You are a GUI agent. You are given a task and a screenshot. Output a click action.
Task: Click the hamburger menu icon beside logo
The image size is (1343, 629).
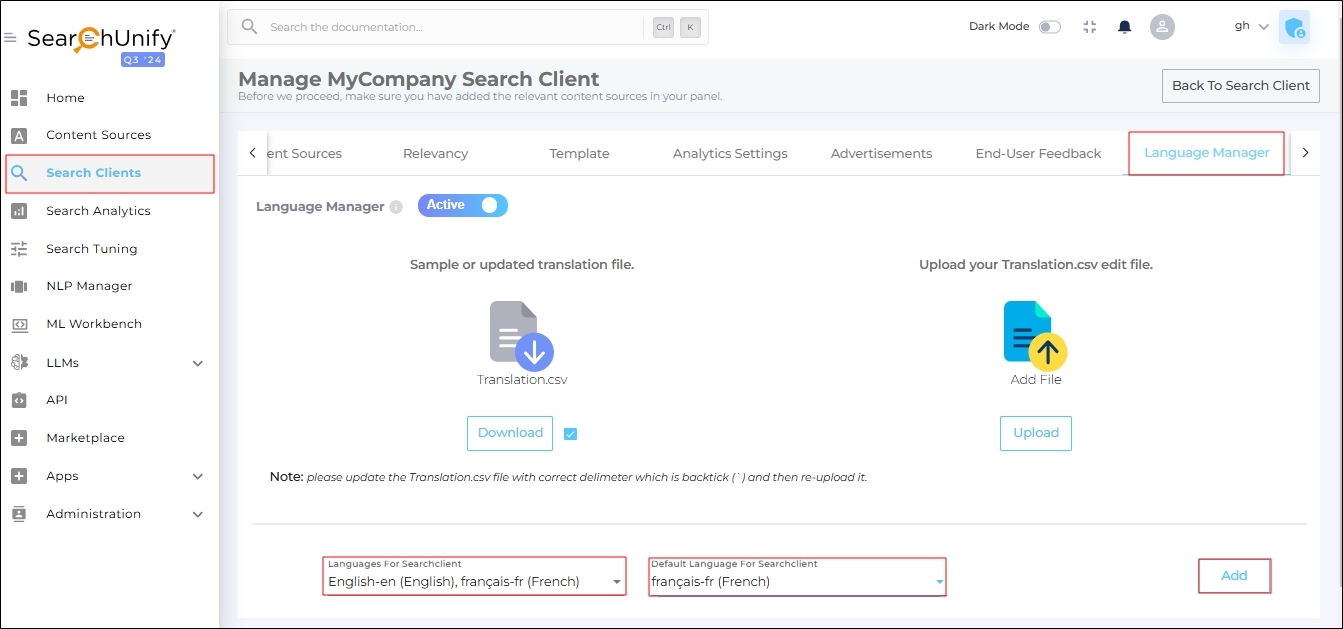(10, 38)
